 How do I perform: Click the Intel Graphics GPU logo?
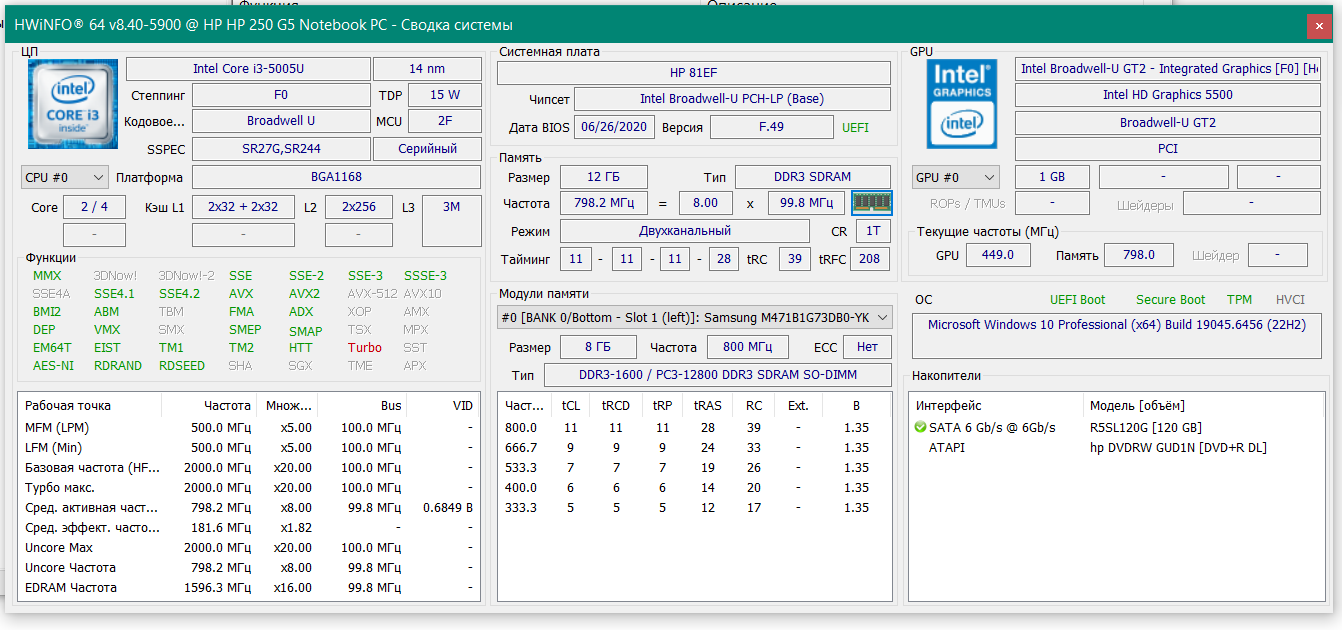[x=962, y=103]
